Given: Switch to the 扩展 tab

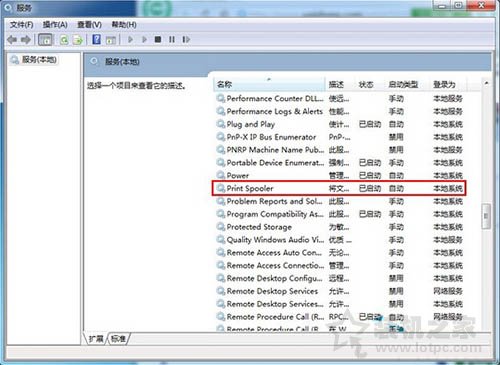Looking at the screenshot, I should [96, 339].
